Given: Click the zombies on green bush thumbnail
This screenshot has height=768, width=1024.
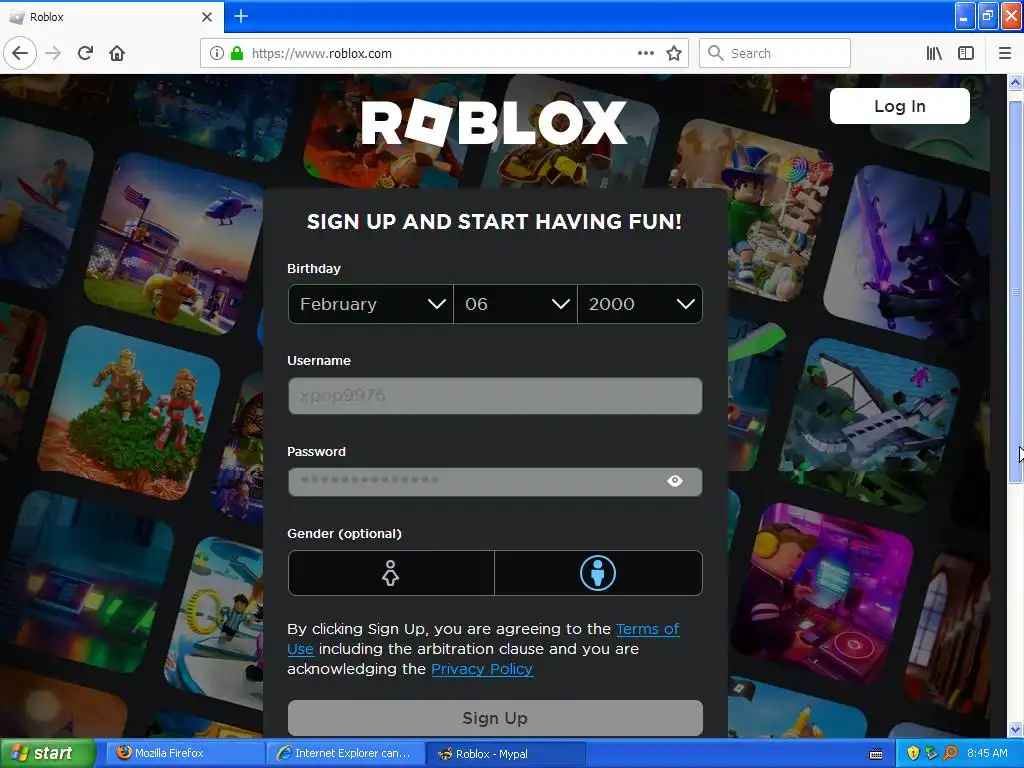Looking at the screenshot, I should 129,413.
